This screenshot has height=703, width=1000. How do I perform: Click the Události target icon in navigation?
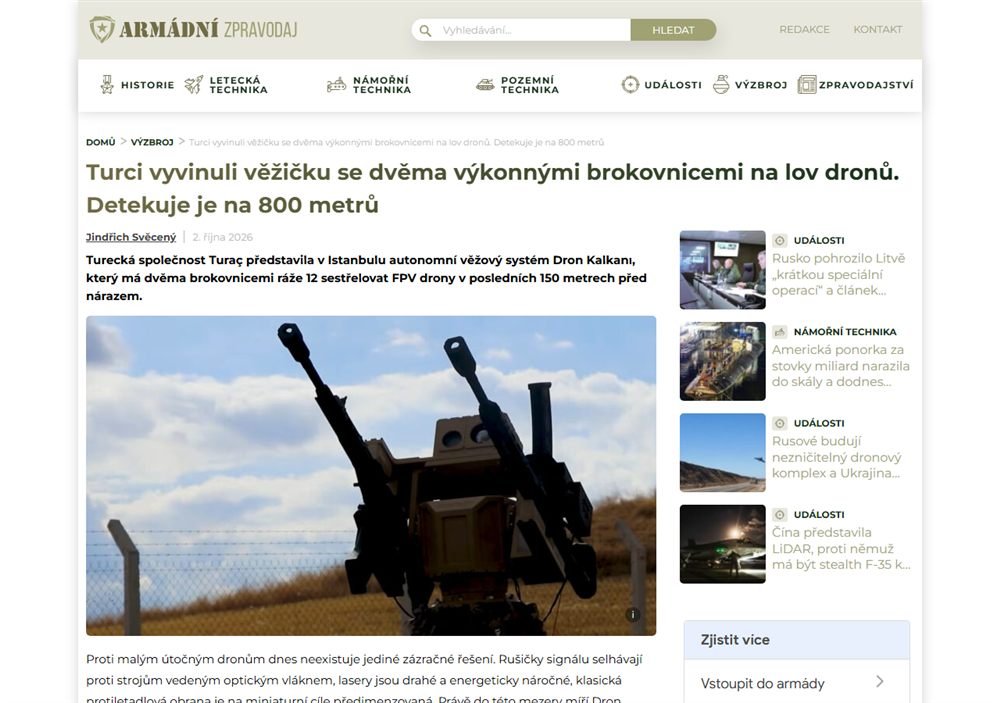(630, 84)
